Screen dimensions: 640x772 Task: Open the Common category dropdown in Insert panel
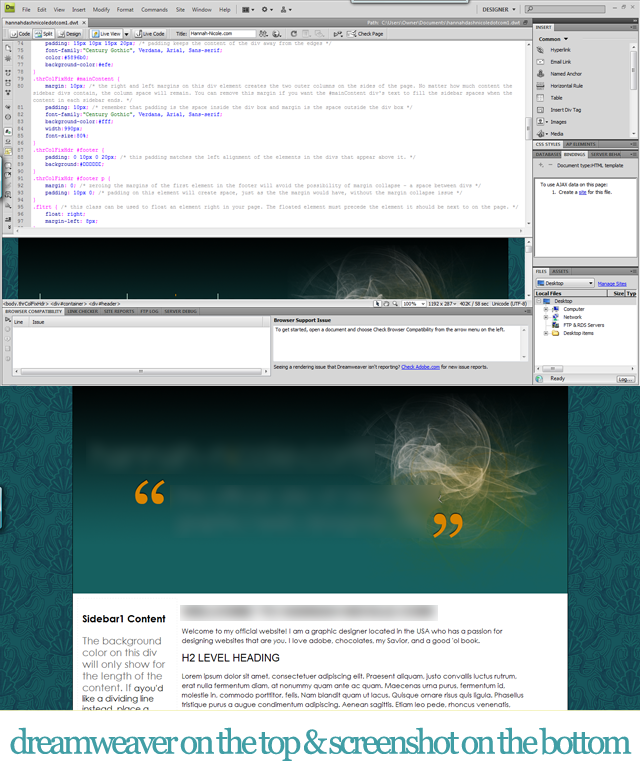click(553, 39)
